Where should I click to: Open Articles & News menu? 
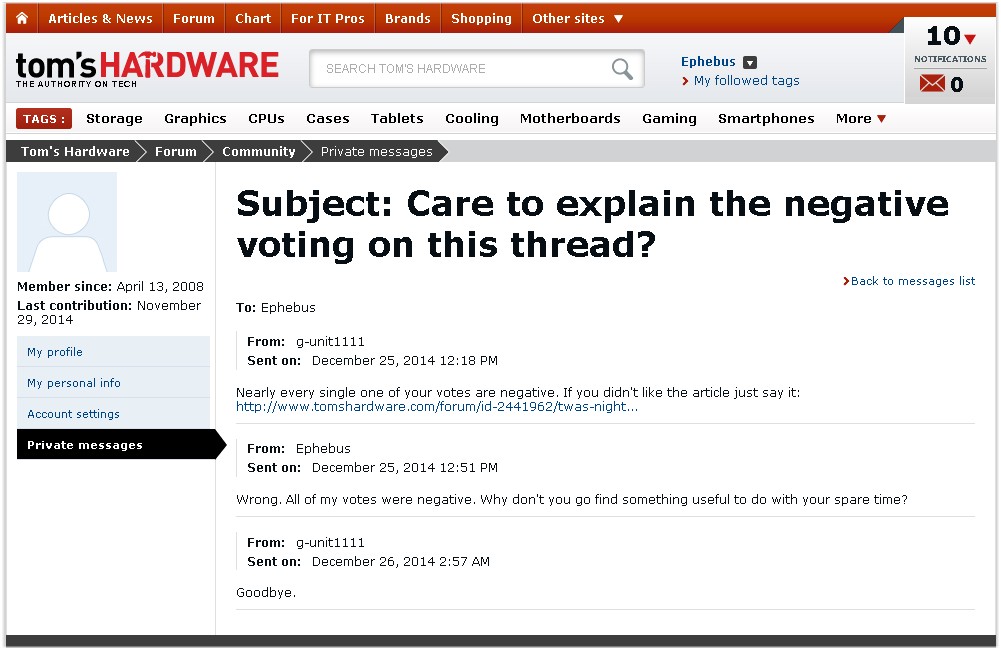(100, 19)
